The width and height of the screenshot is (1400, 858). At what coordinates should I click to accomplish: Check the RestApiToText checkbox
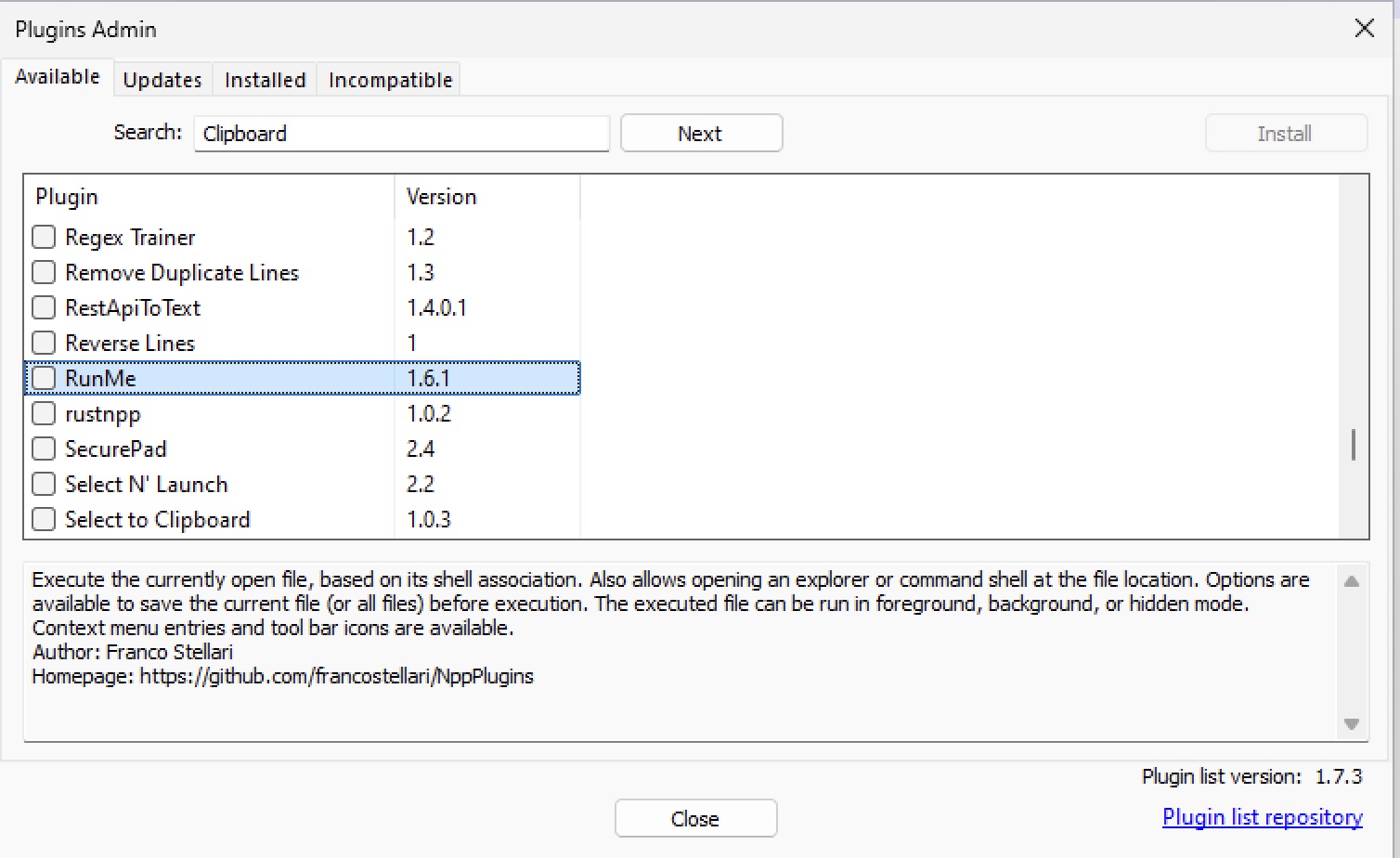tap(44, 307)
